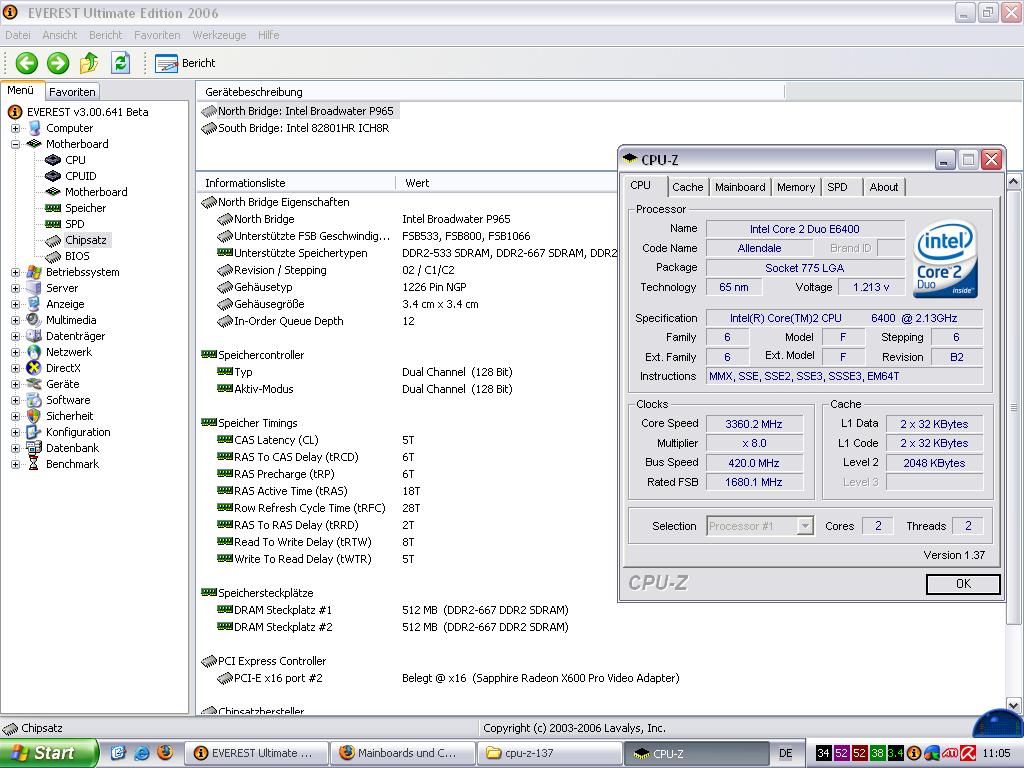Click the green Back arrow toolbar icon
Screen dimensions: 1024x768
pos(27,63)
